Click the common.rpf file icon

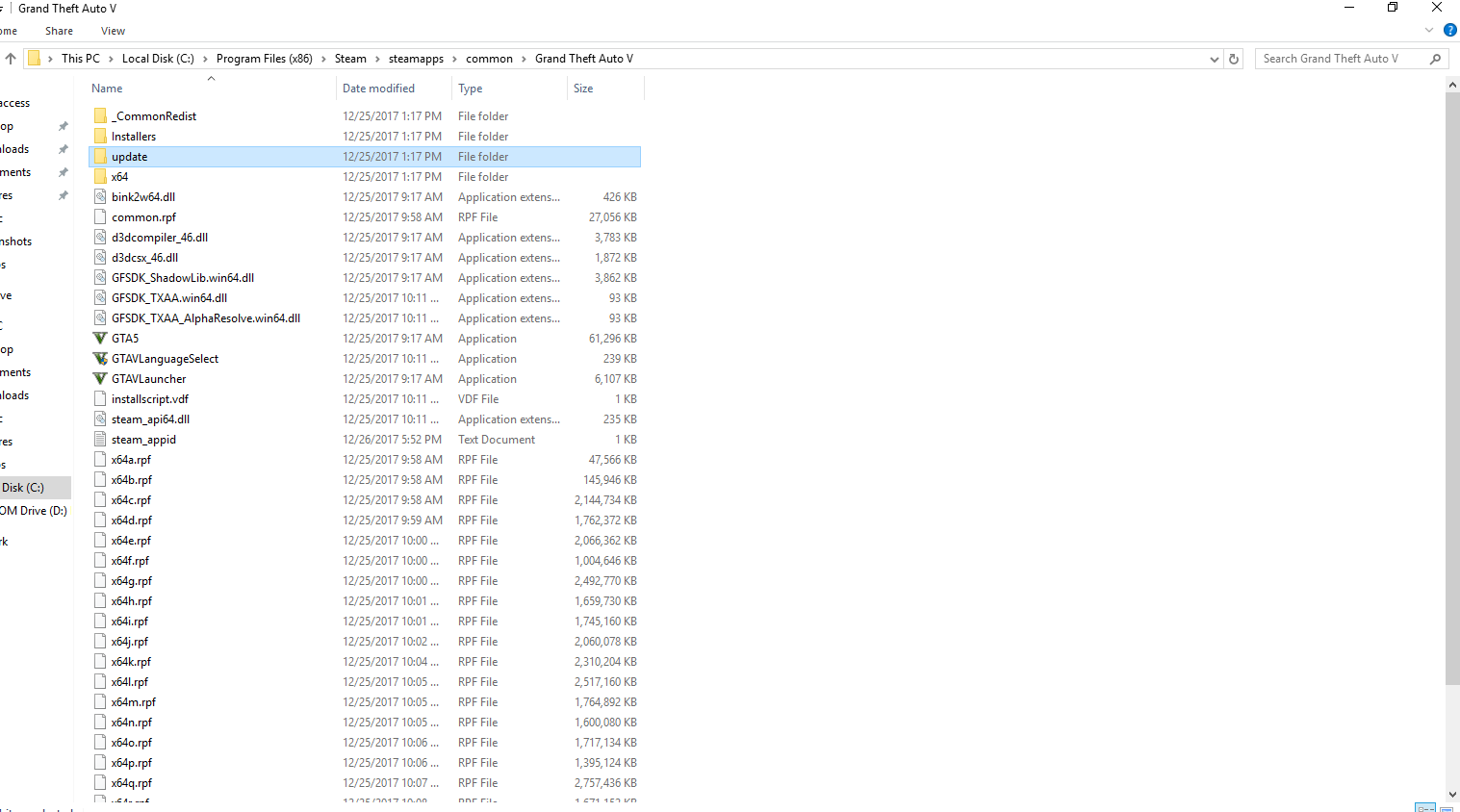point(100,216)
